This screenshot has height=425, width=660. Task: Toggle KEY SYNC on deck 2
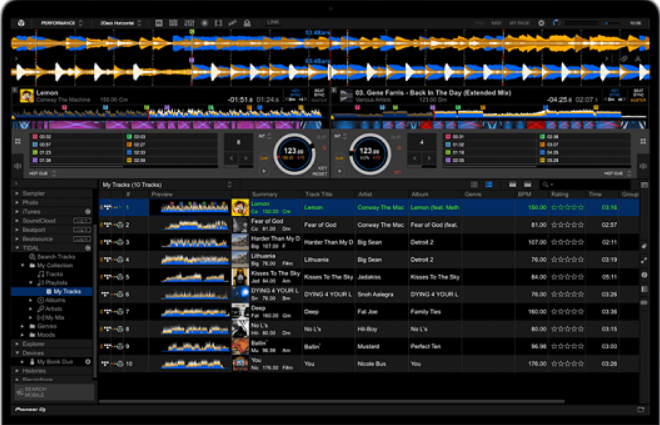point(615,95)
